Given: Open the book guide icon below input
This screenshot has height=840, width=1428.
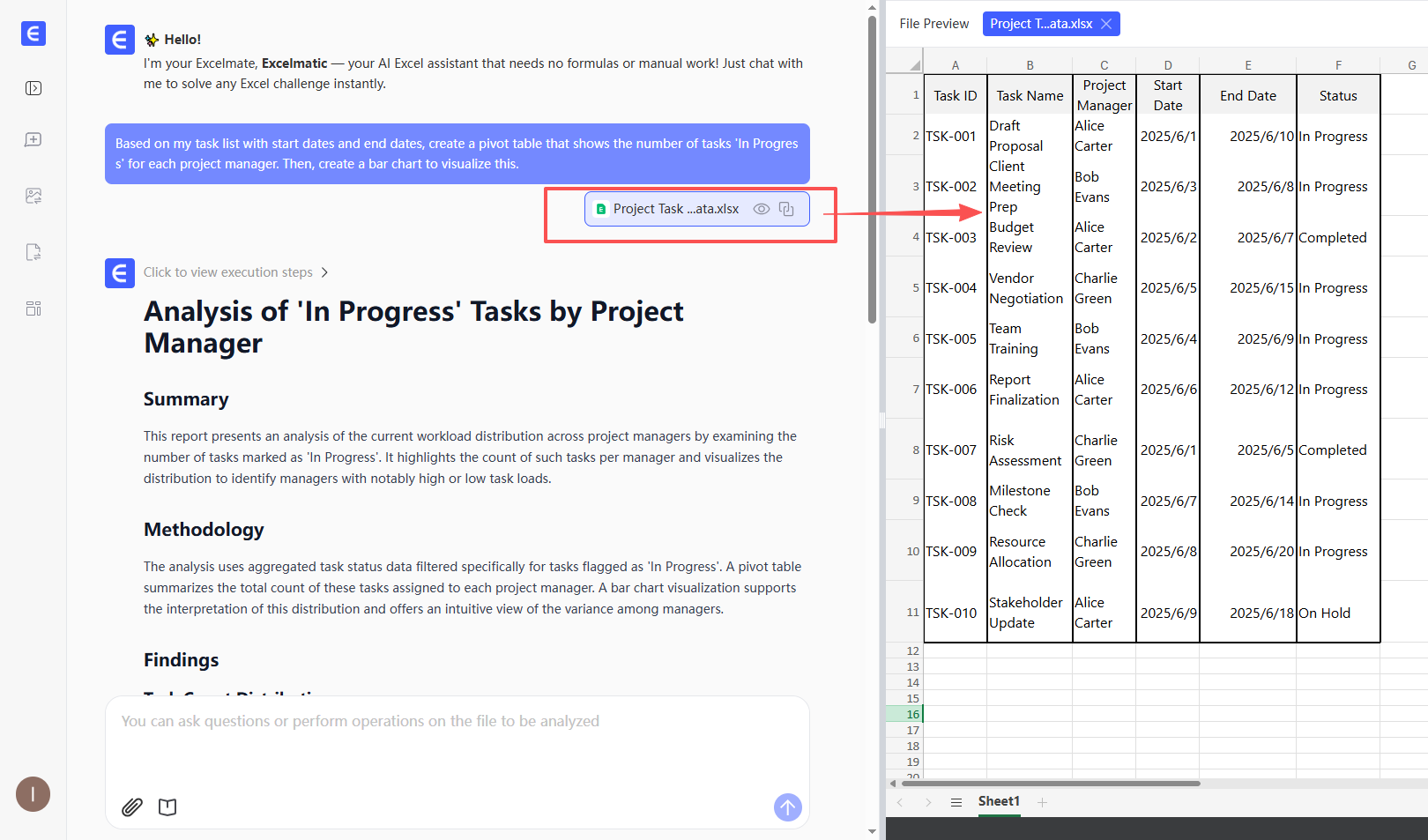Looking at the screenshot, I should pyautogui.click(x=167, y=807).
